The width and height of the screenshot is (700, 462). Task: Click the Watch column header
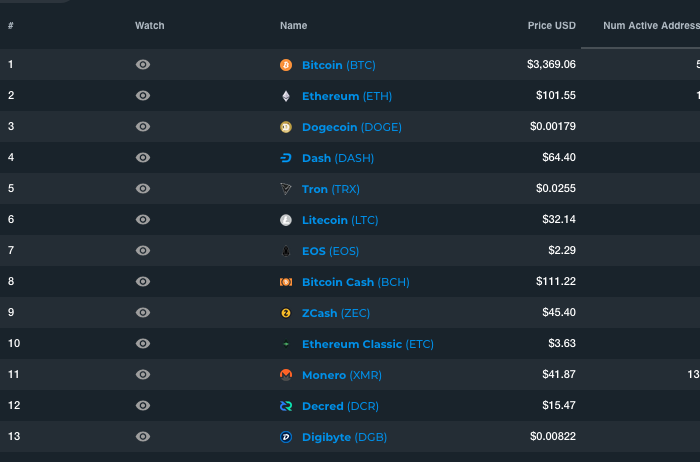(150, 25)
